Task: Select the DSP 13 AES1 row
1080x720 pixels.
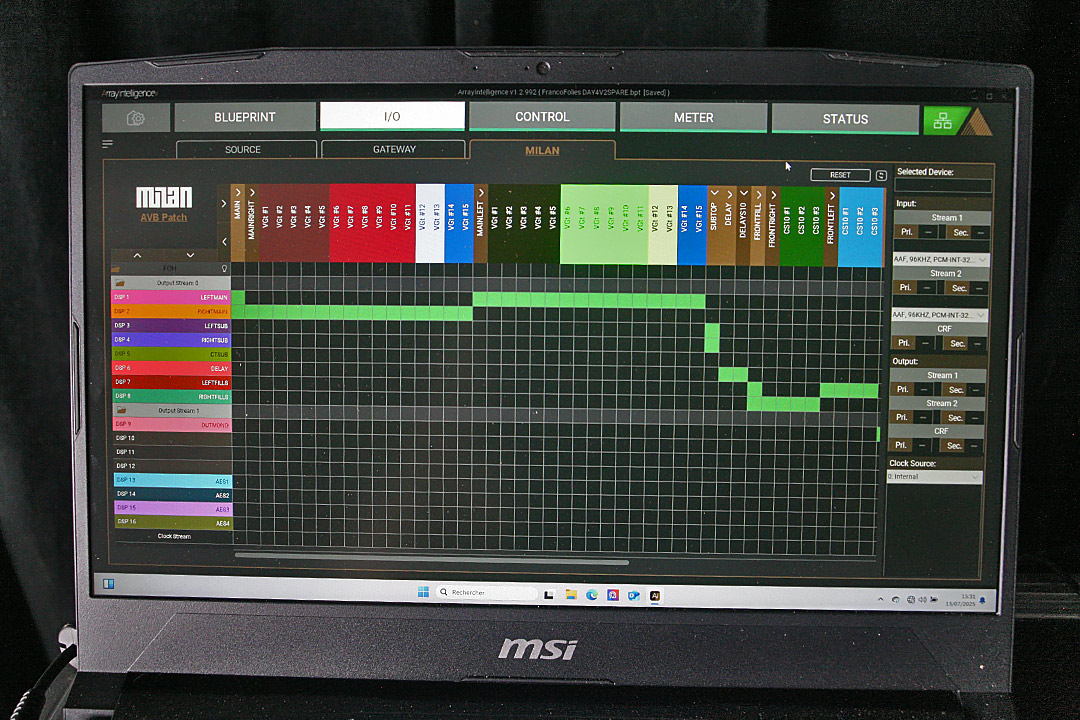Action: (x=173, y=480)
